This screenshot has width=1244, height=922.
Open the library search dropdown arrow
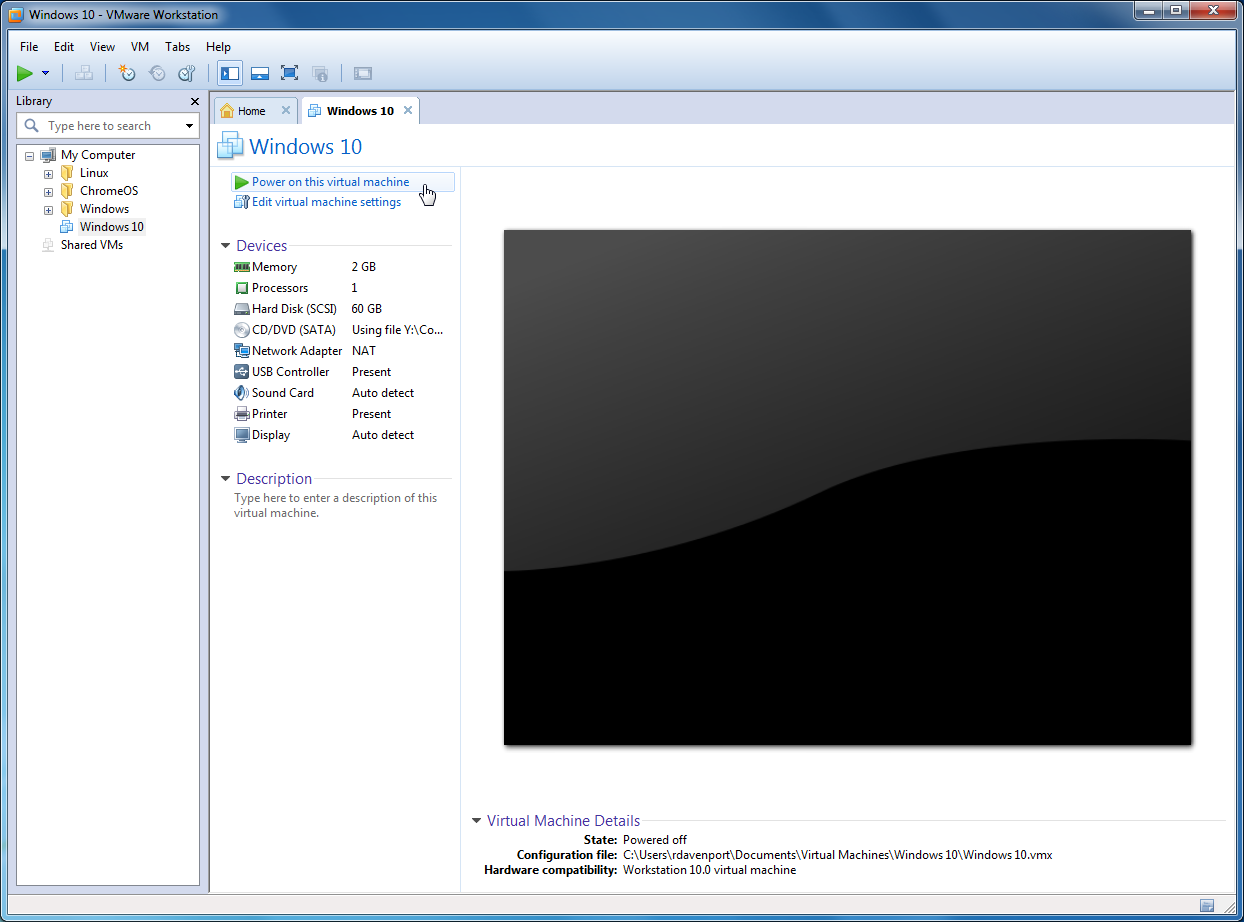click(x=190, y=126)
